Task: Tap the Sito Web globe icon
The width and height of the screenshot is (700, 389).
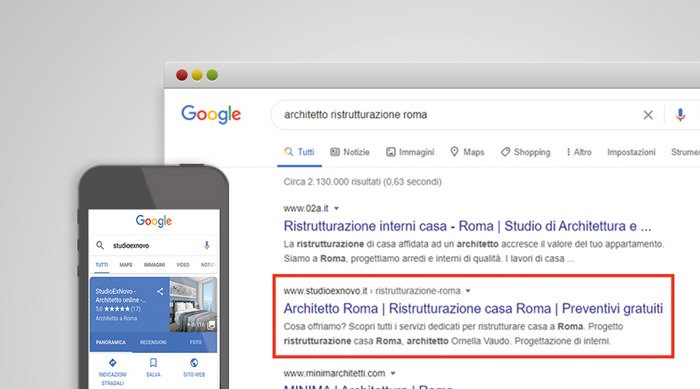Action: 194,363
